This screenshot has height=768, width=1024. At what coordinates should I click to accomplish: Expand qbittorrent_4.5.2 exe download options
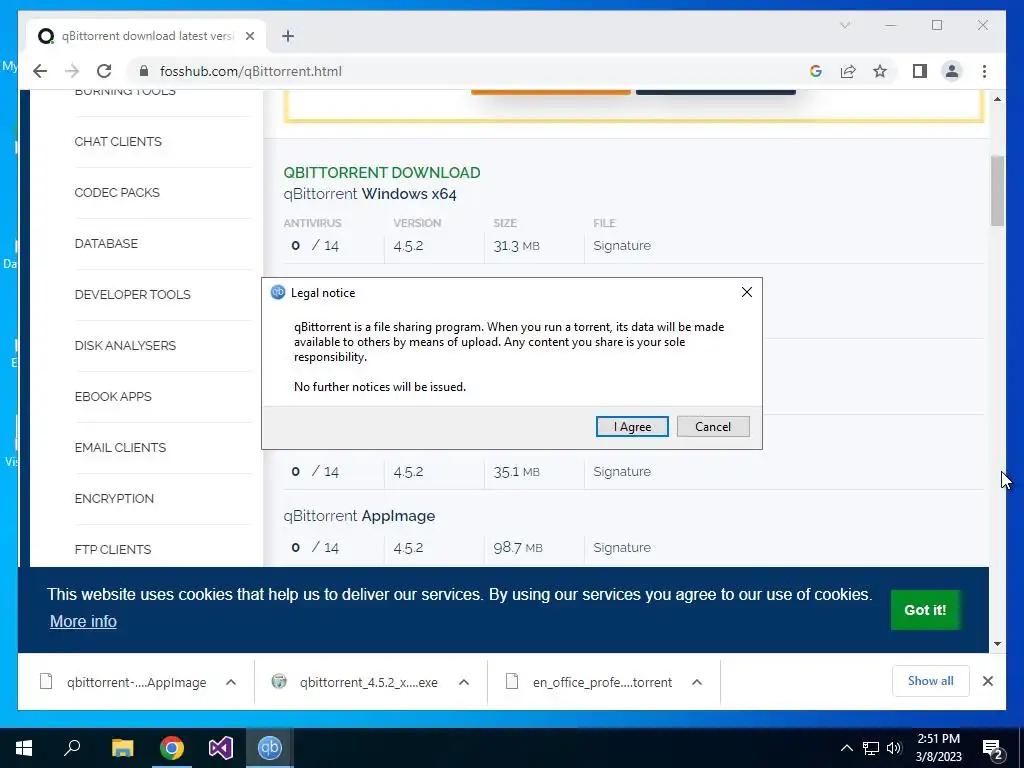click(x=464, y=682)
